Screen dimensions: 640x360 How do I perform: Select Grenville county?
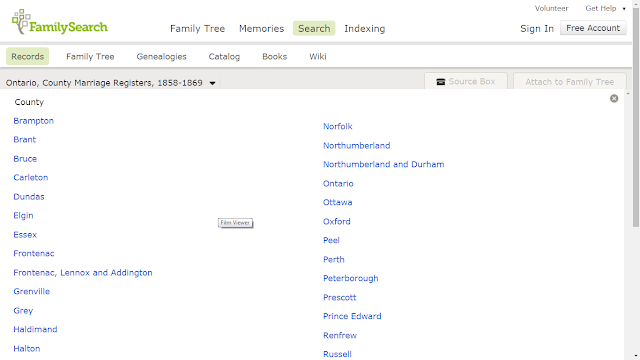[x=31, y=291]
